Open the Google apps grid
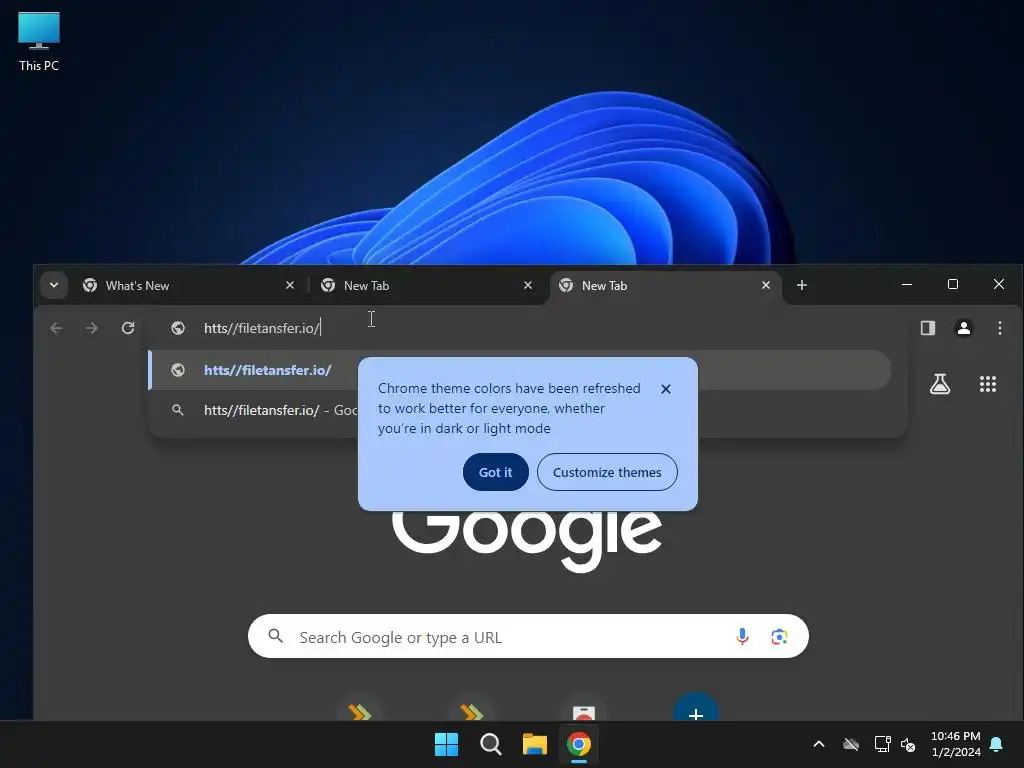The height and width of the screenshot is (768, 1024). (988, 384)
